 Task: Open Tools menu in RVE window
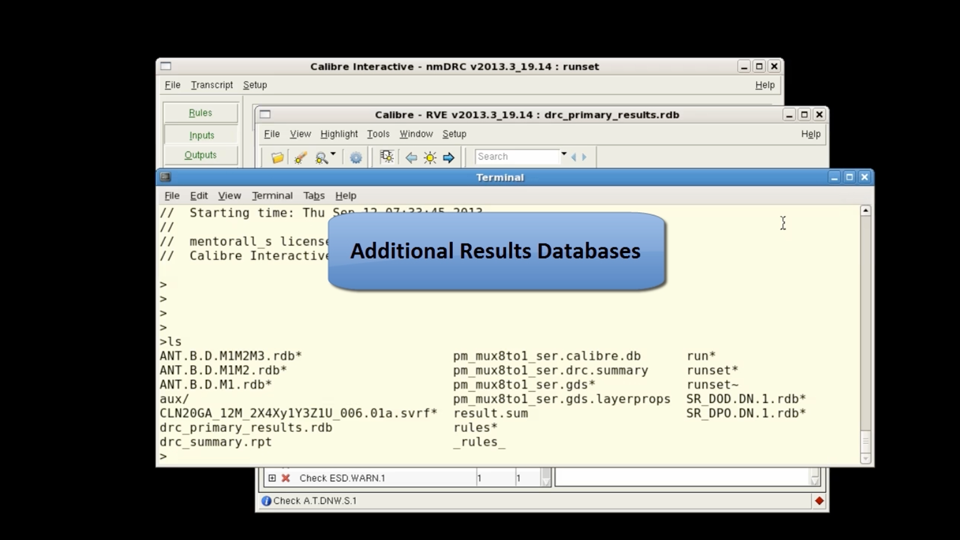378,134
